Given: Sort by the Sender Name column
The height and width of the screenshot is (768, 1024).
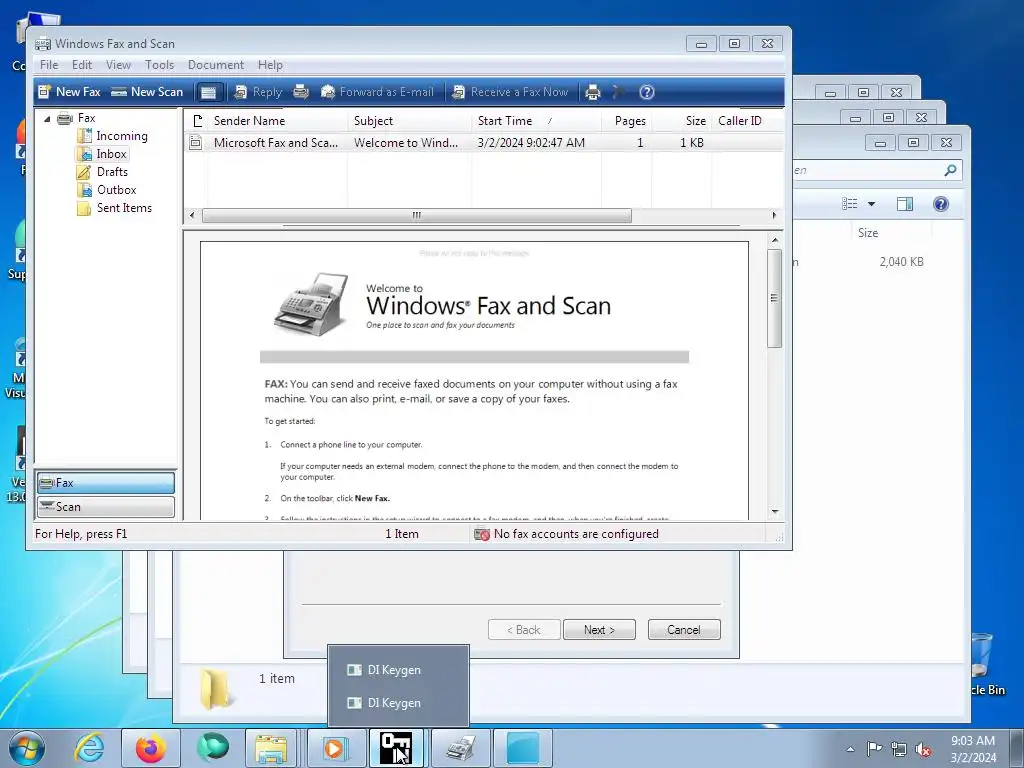Looking at the screenshot, I should tap(278, 121).
